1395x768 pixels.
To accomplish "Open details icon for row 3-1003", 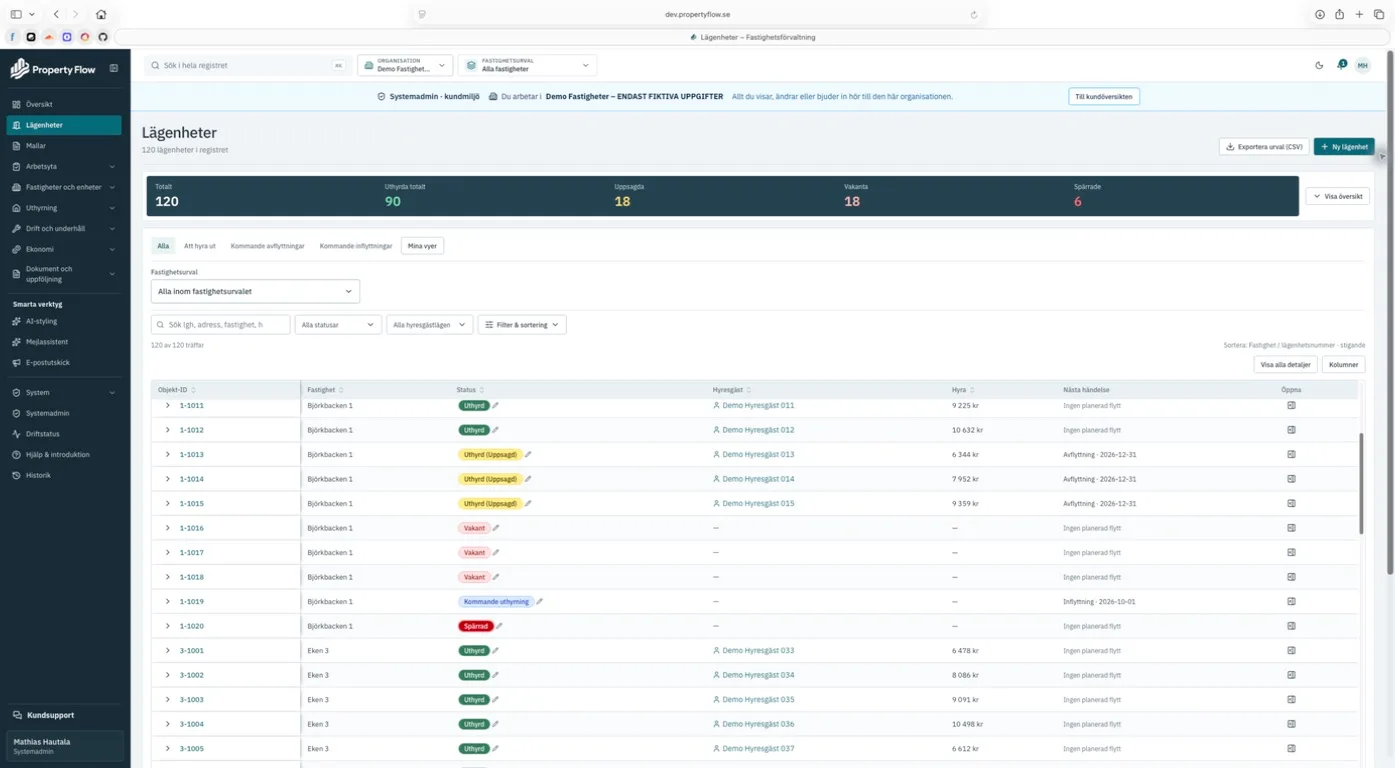I will (1291, 699).
